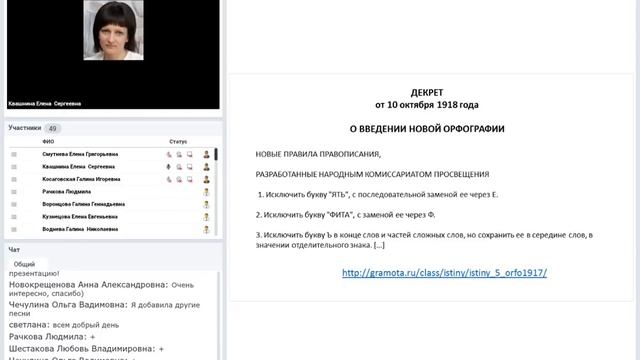
Task: Click slide line НОВЫЕ ПРАВИЛА ПРАВОПИСАНИЯ
Action: click(318, 154)
